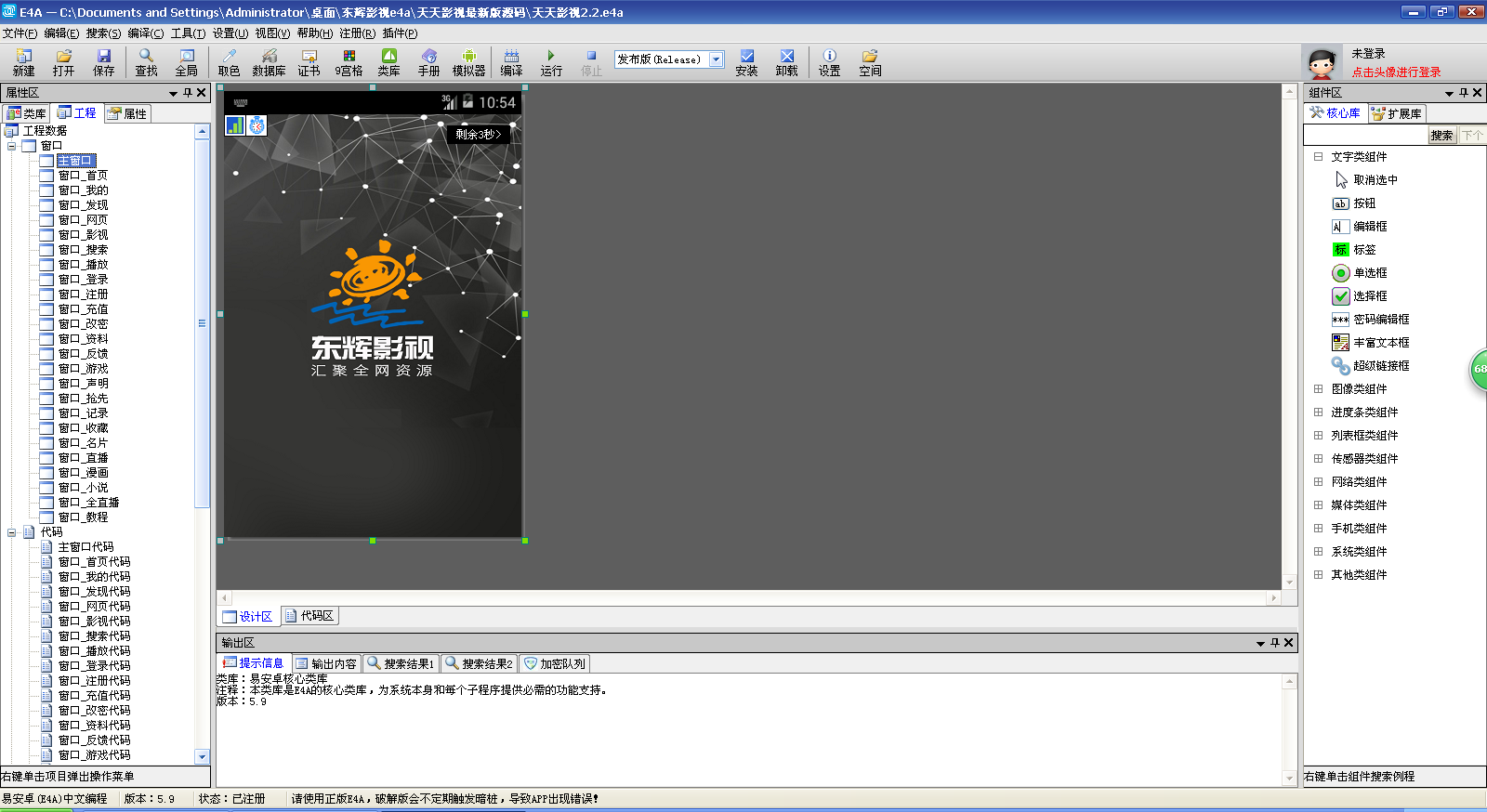Close the 输出区 panel
This screenshot has height=812, width=1487.
click(1289, 643)
